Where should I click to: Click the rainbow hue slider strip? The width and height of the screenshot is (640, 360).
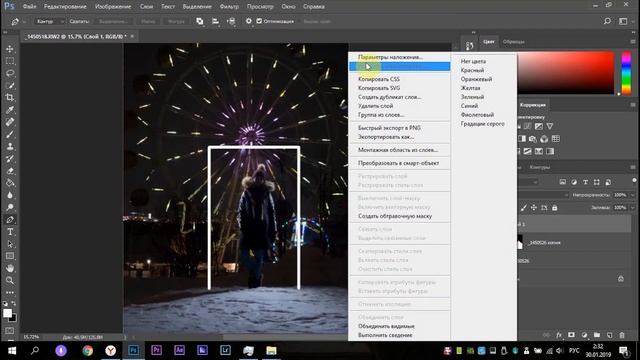coord(626,73)
